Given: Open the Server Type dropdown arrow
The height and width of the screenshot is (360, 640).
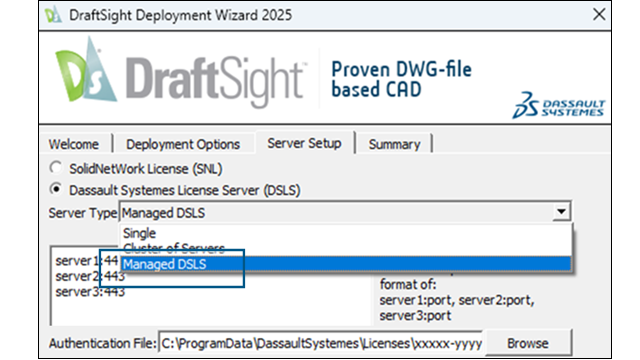Looking at the screenshot, I should coord(562,212).
